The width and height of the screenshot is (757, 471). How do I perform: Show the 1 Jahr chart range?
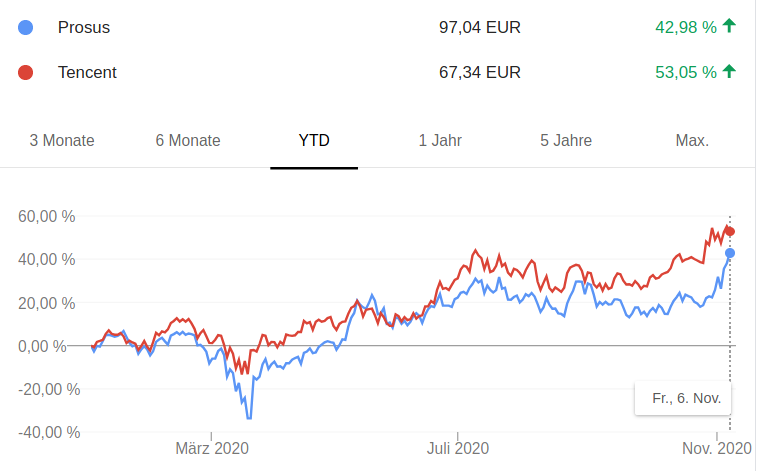[440, 140]
